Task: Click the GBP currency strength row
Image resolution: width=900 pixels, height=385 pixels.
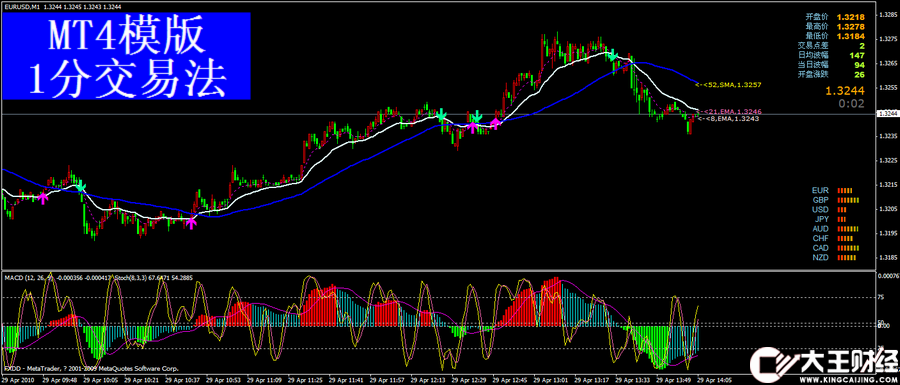Action: point(835,200)
